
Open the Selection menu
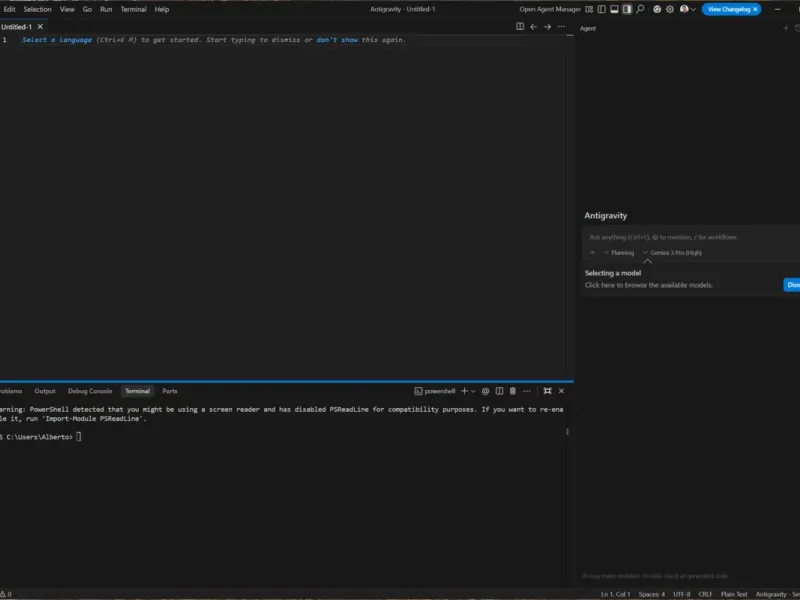pos(37,9)
